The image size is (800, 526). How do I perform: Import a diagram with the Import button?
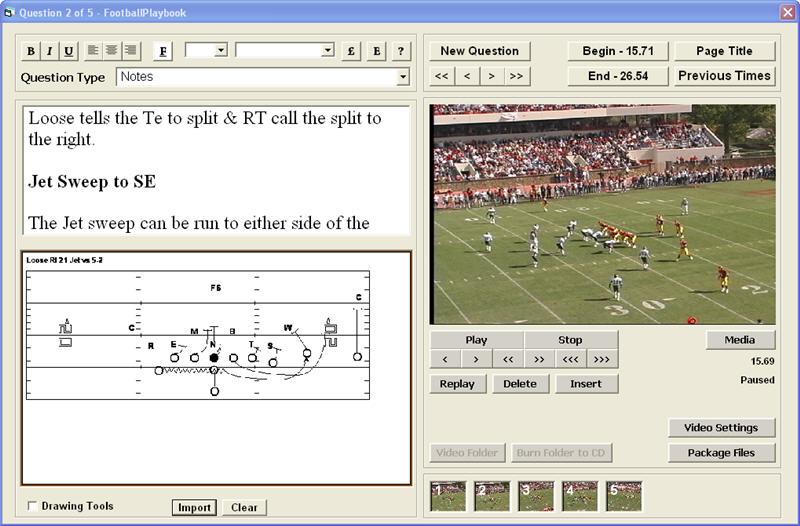pyautogui.click(x=194, y=507)
